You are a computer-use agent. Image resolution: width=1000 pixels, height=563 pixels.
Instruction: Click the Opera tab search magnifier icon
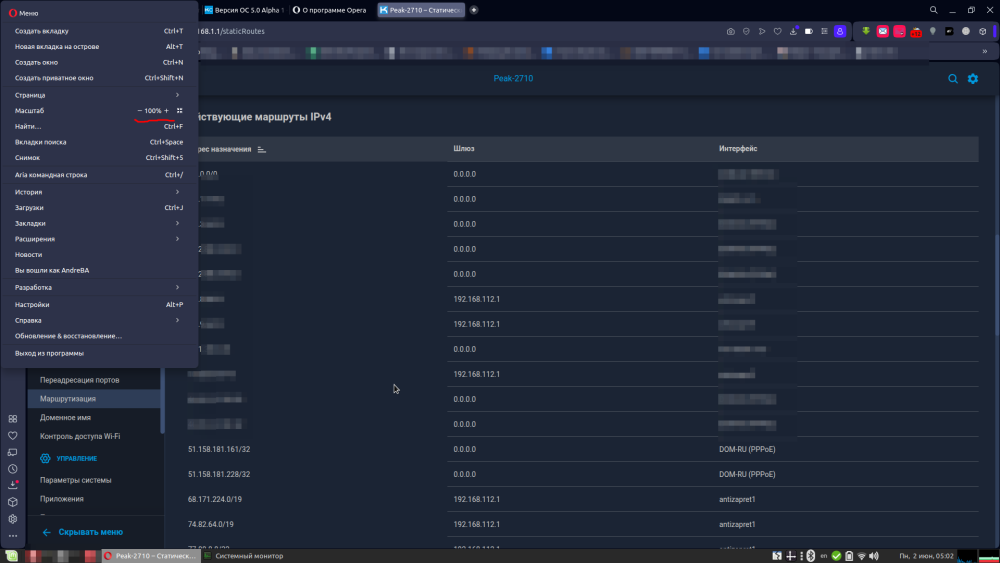933,10
